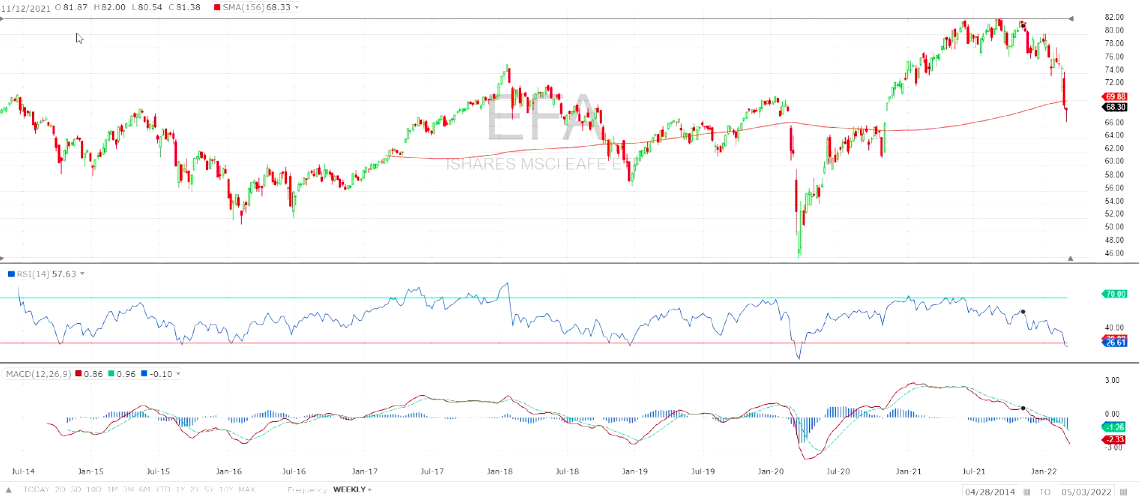Click the blue RSI legend square
This screenshot has width=1139, height=496.
9,273
